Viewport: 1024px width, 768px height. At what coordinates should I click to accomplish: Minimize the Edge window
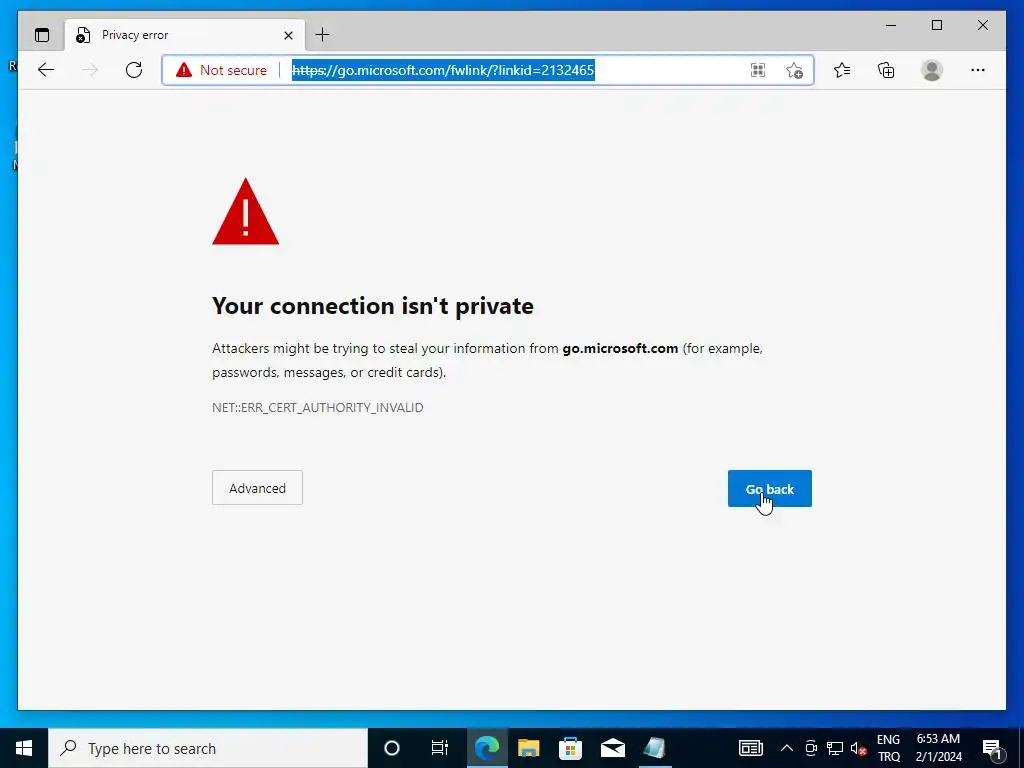[x=891, y=25]
